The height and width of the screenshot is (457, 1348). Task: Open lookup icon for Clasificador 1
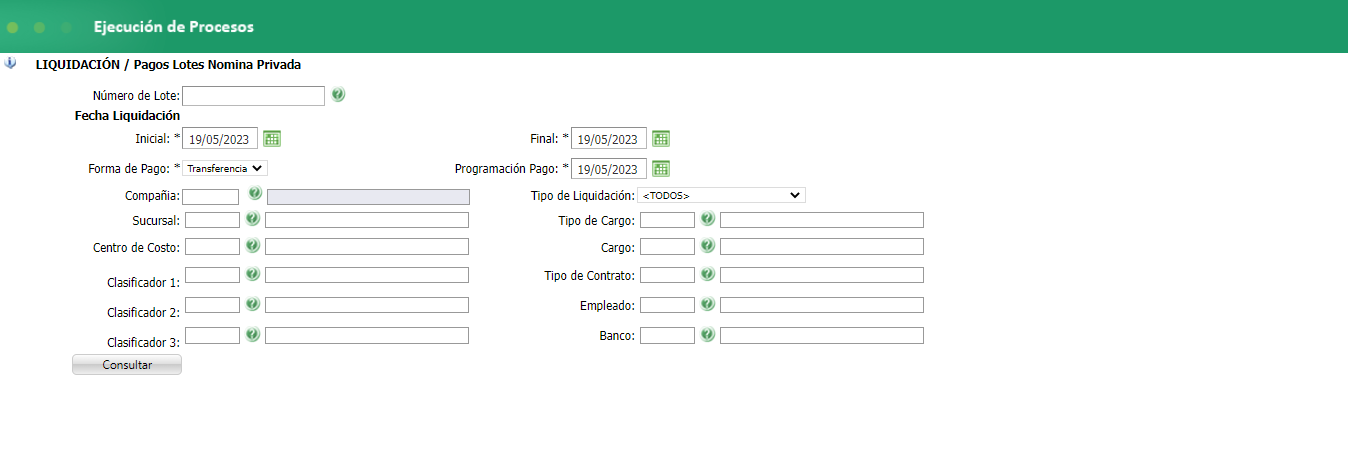tap(253, 274)
